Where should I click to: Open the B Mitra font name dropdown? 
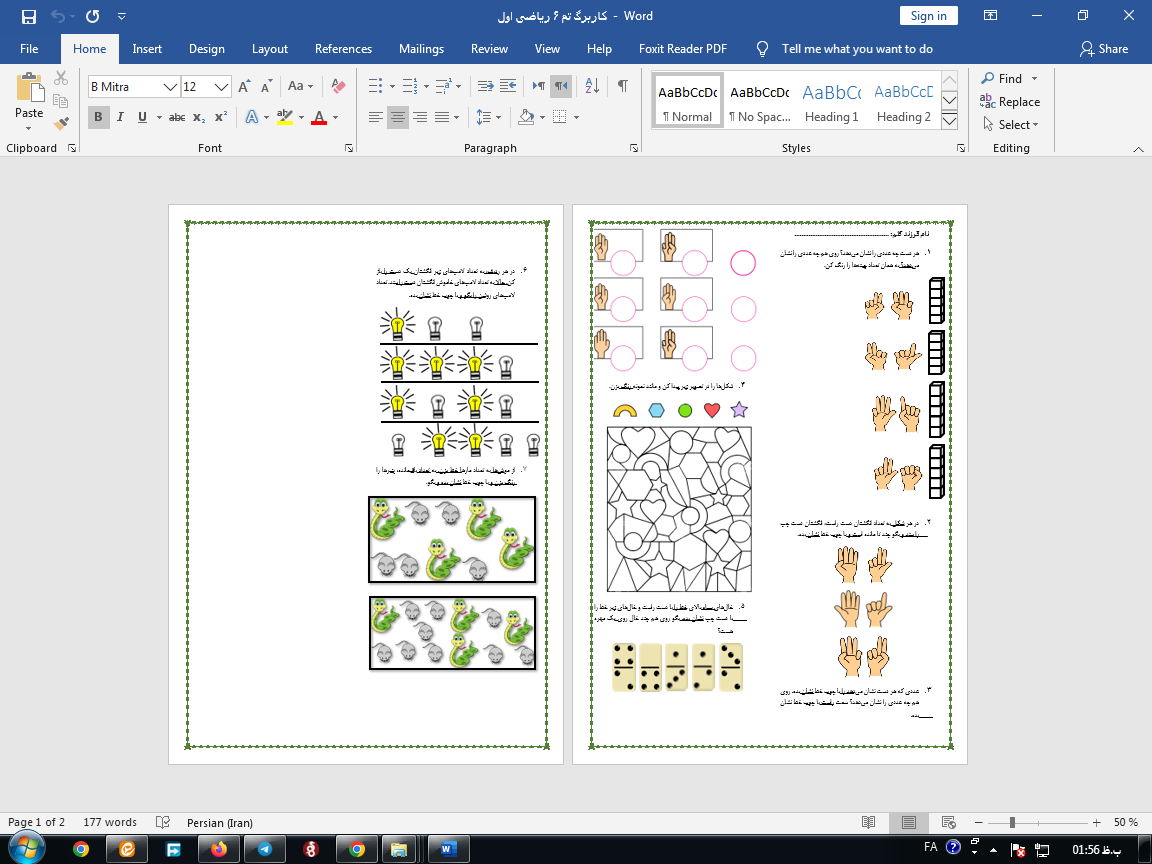(171, 87)
